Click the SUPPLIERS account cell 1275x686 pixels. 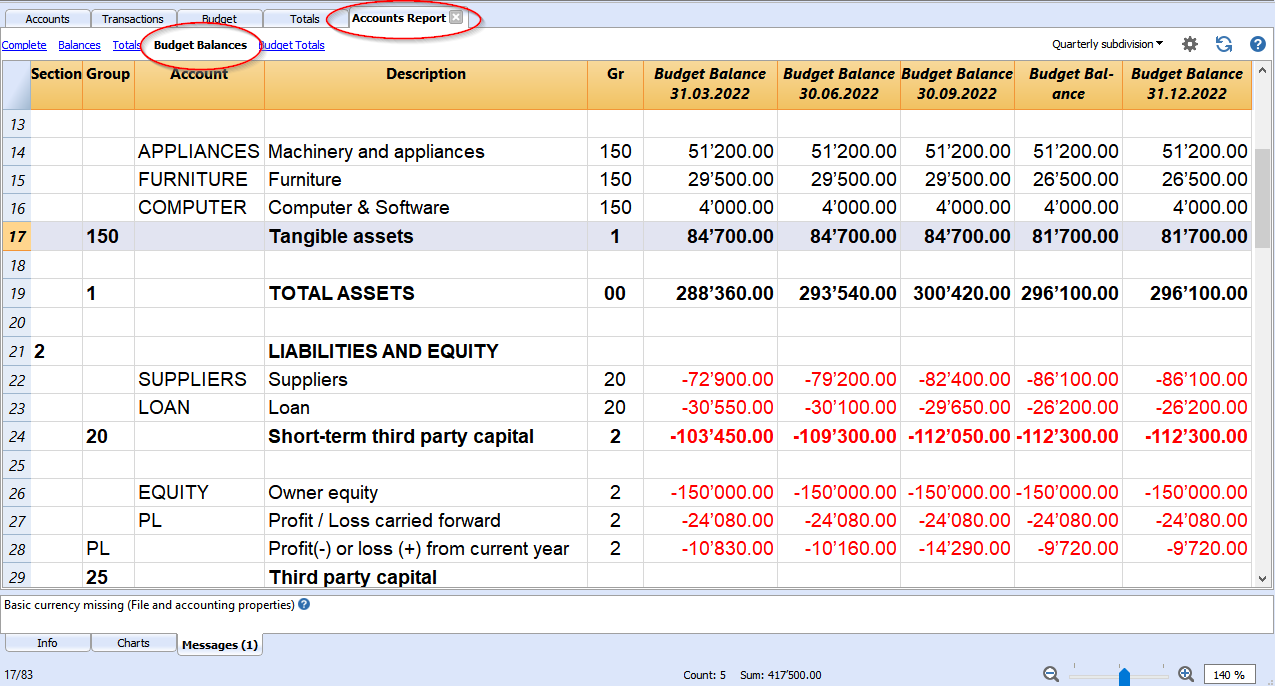tap(199, 380)
